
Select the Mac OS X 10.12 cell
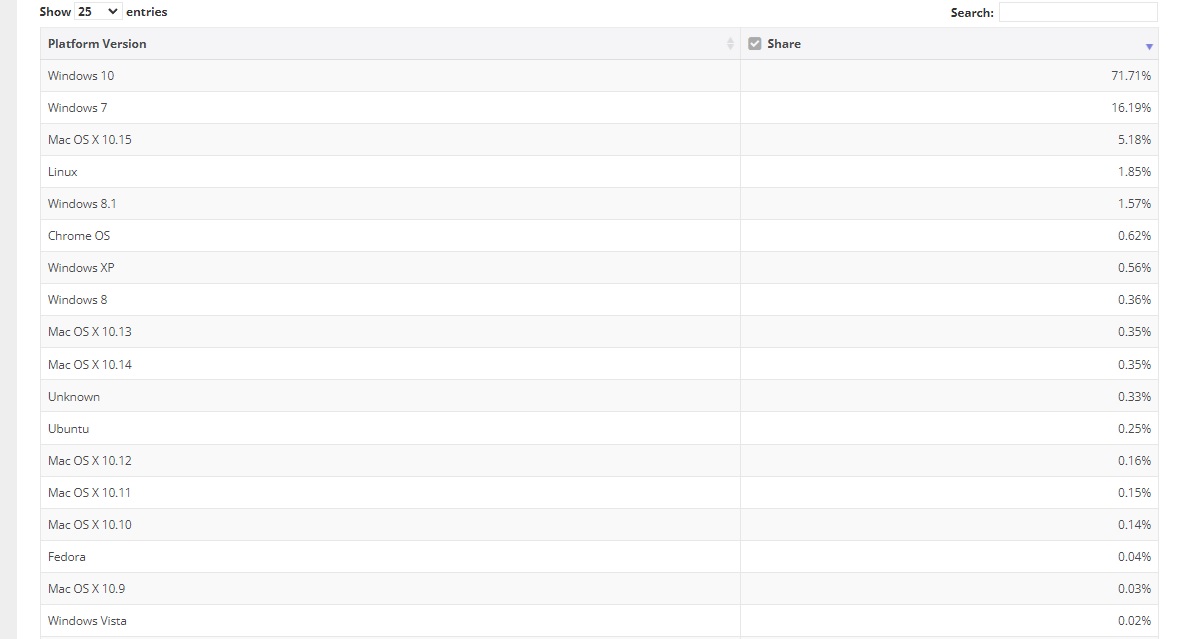point(390,461)
